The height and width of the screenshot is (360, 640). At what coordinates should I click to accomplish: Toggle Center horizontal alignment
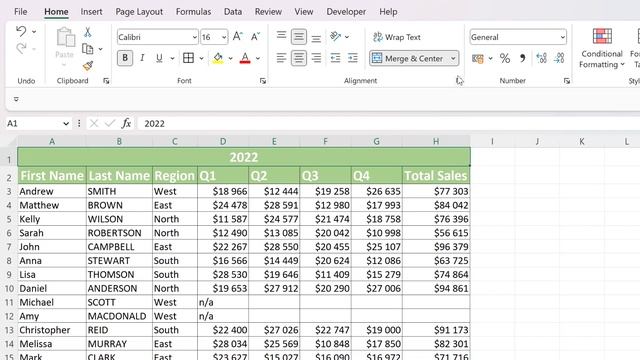[x=299, y=58]
